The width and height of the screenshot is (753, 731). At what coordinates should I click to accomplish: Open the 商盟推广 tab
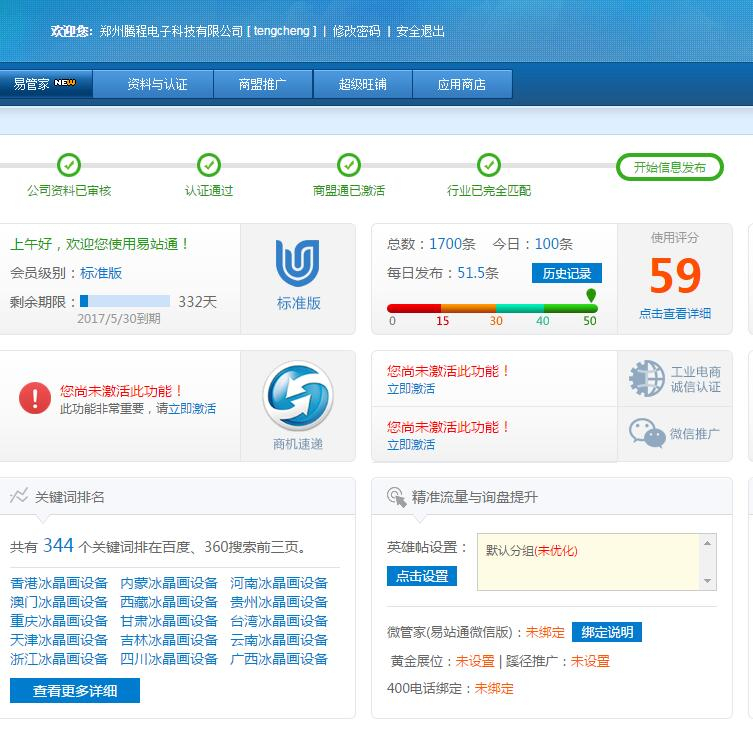click(262, 84)
